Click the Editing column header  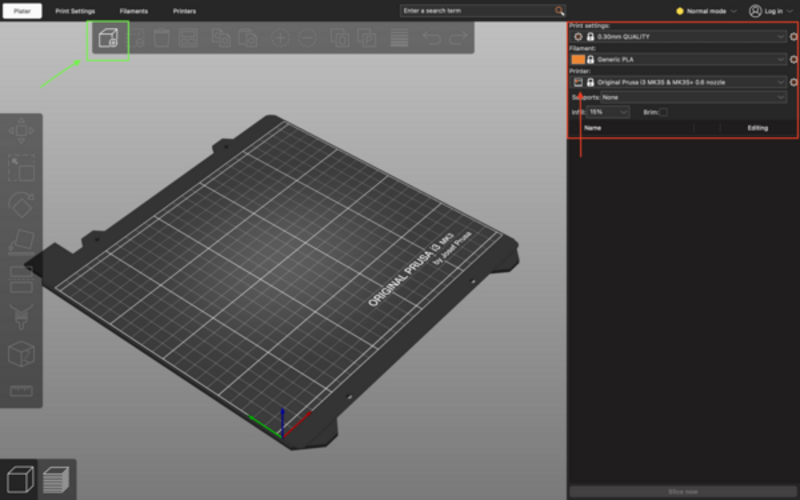758,128
